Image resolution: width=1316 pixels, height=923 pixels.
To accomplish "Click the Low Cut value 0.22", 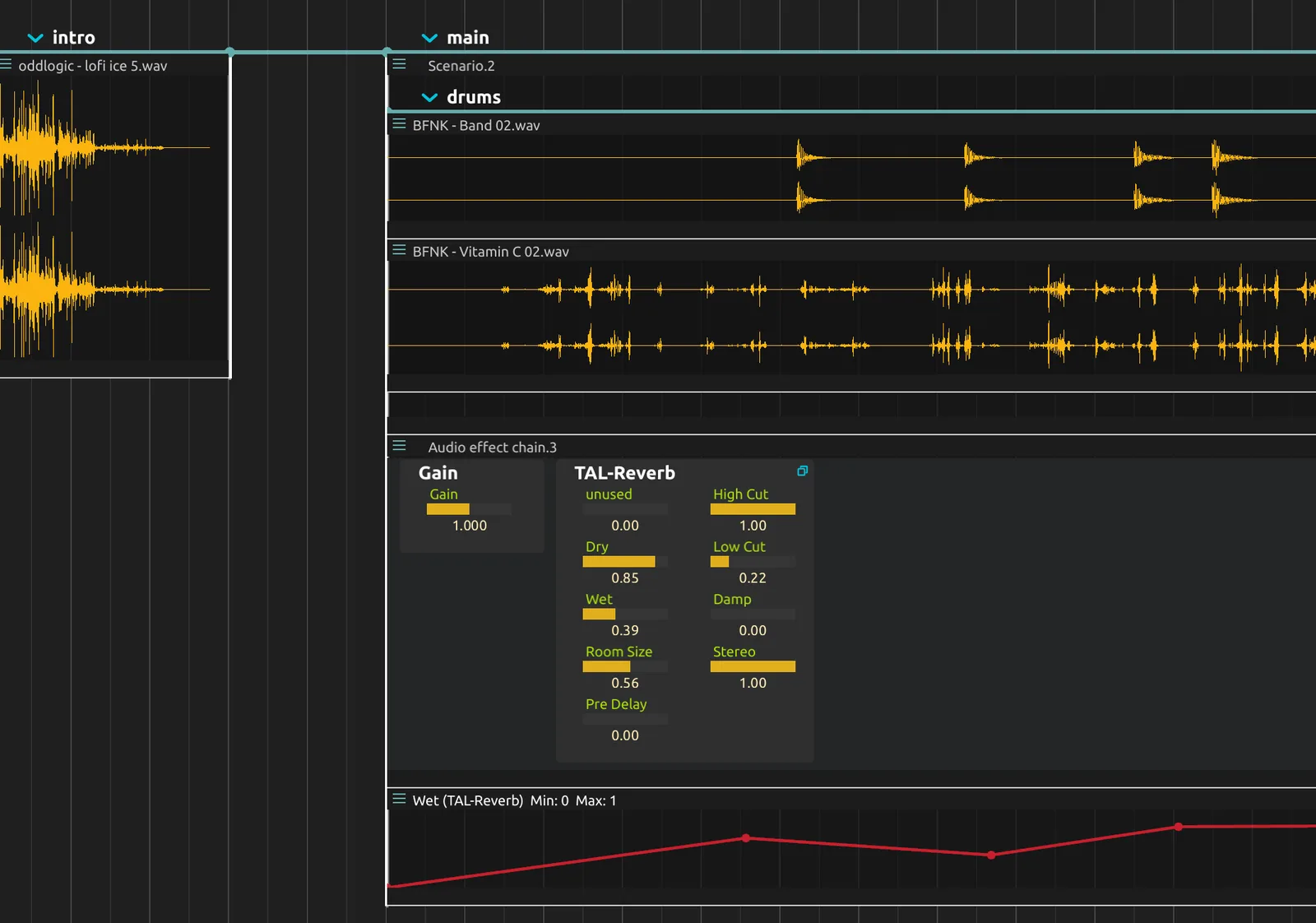I will 753,578.
